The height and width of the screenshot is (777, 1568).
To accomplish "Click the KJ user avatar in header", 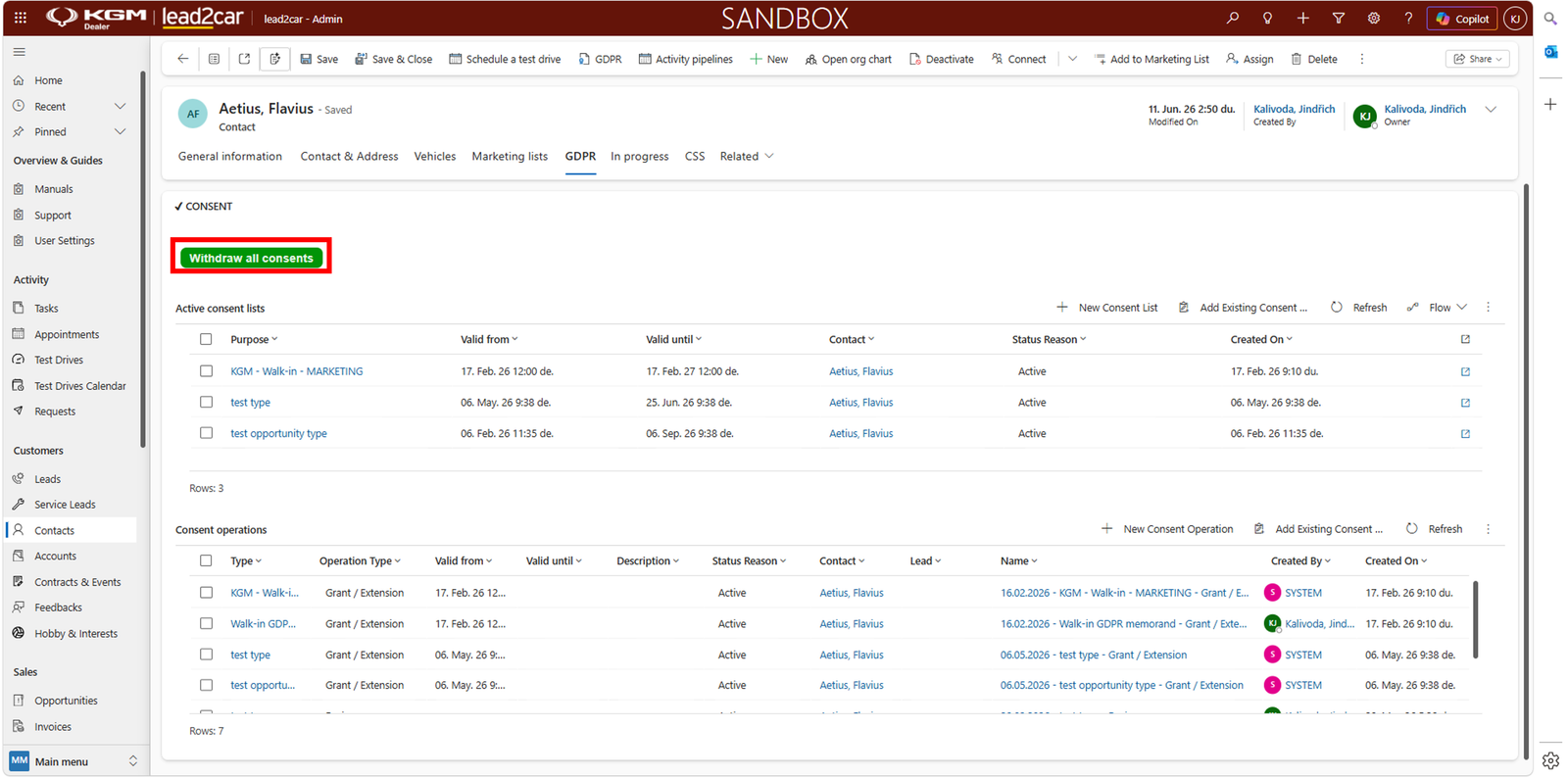I will (x=1514, y=19).
